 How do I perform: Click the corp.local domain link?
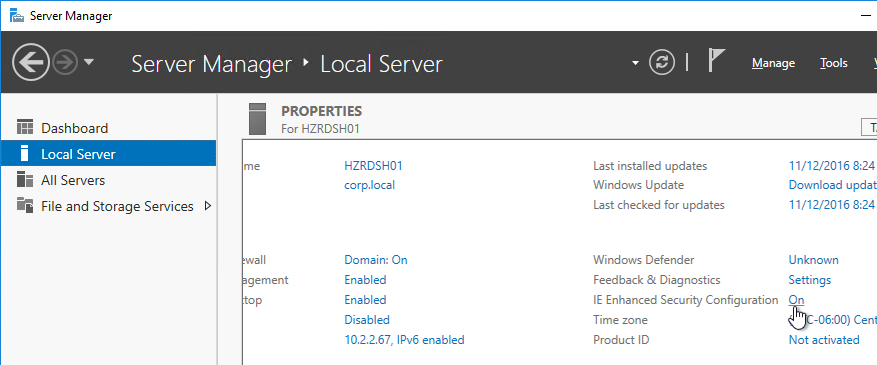click(x=369, y=185)
